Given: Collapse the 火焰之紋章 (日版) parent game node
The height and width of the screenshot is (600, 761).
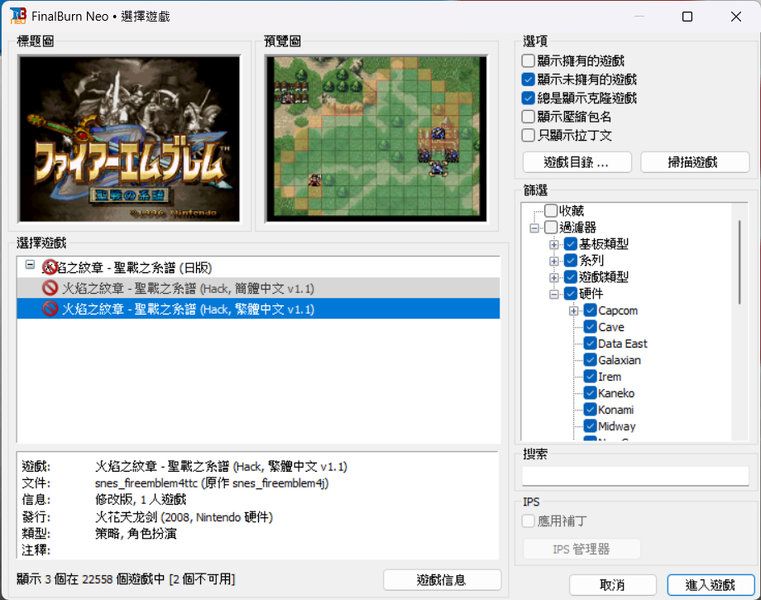Looking at the screenshot, I should (x=30, y=265).
